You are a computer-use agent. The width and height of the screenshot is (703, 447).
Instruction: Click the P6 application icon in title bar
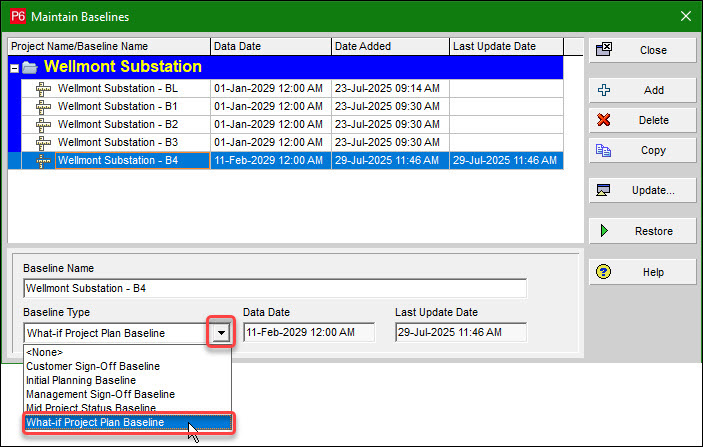(17, 16)
